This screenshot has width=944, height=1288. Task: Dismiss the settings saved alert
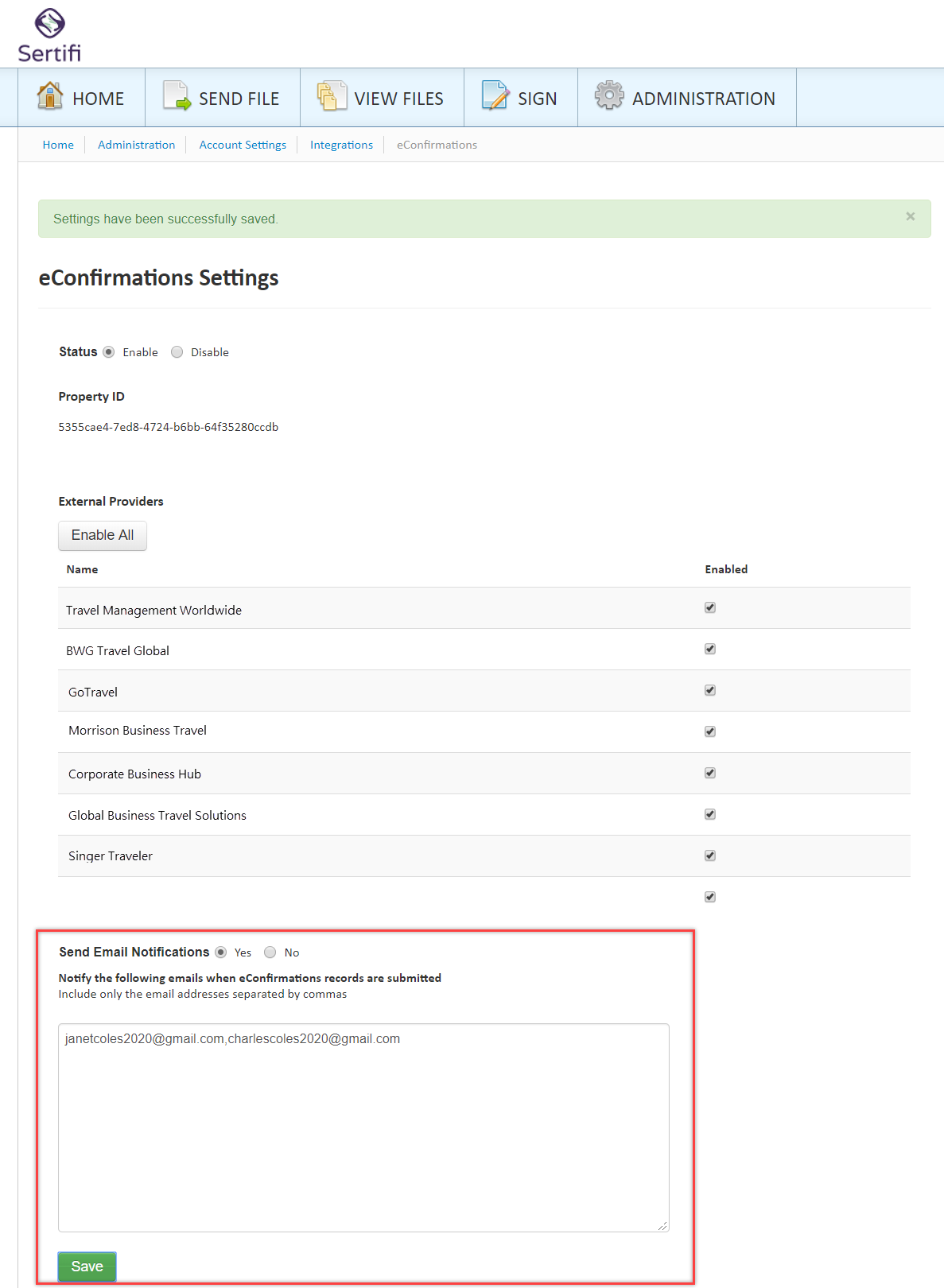(x=911, y=216)
